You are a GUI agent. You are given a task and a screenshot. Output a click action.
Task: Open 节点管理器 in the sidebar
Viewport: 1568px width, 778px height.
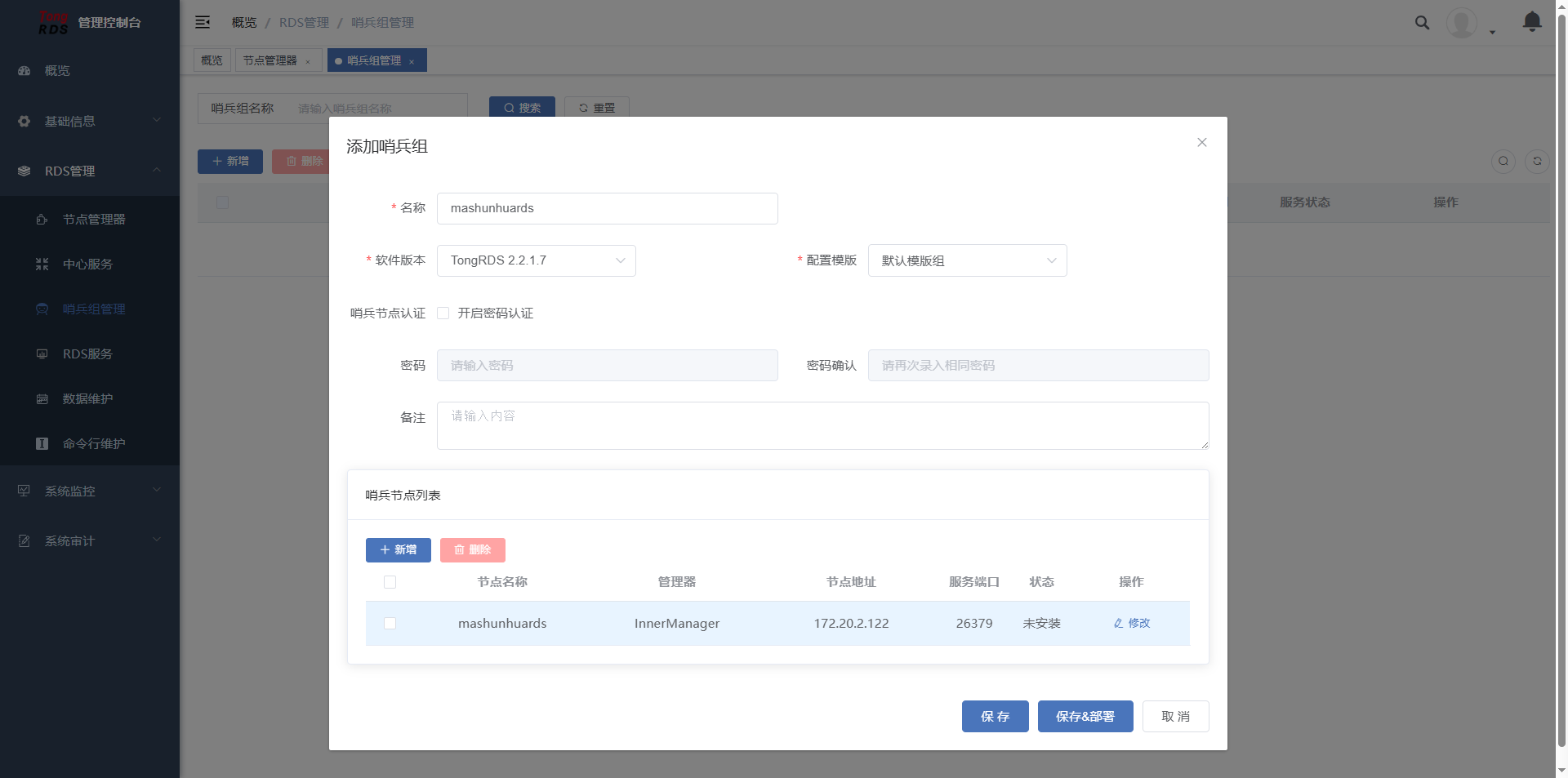click(x=90, y=220)
